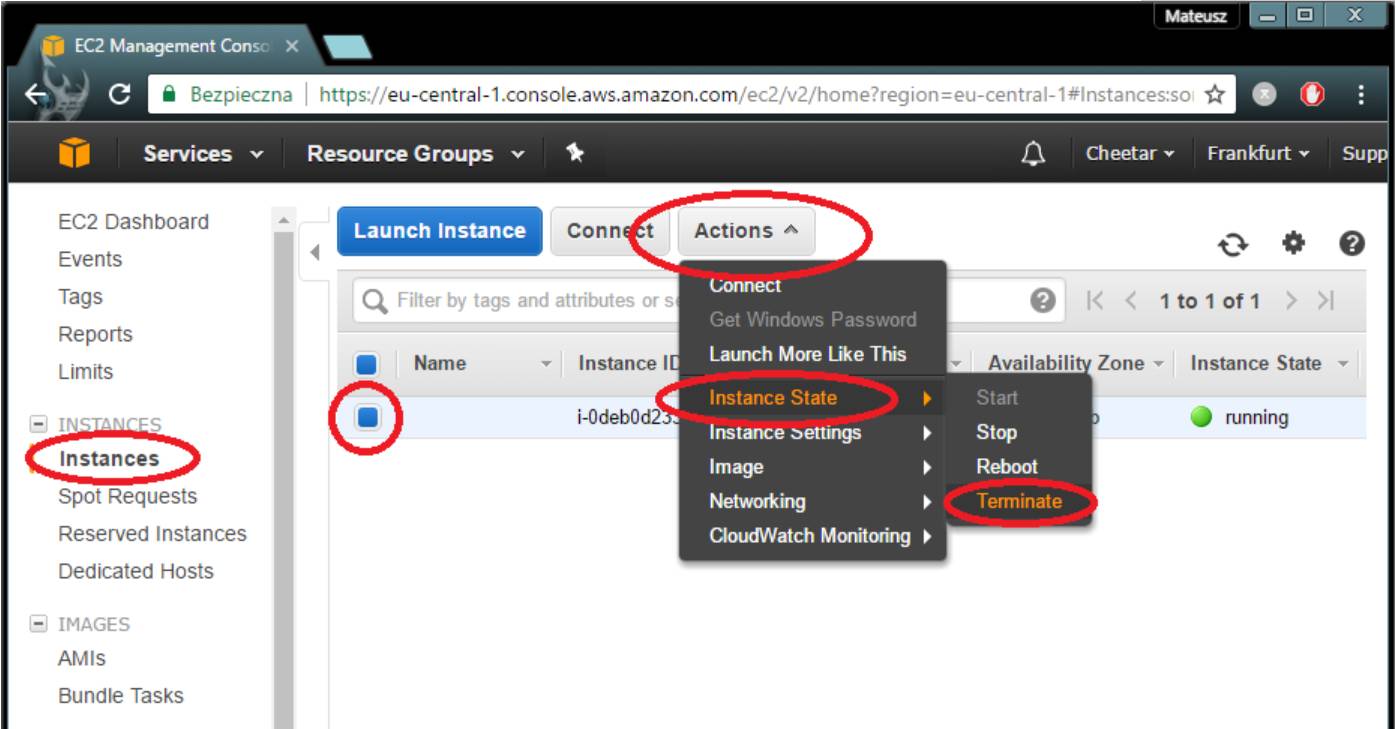The width and height of the screenshot is (1396, 729).
Task: Open the Networking submenu
Action: (811, 501)
